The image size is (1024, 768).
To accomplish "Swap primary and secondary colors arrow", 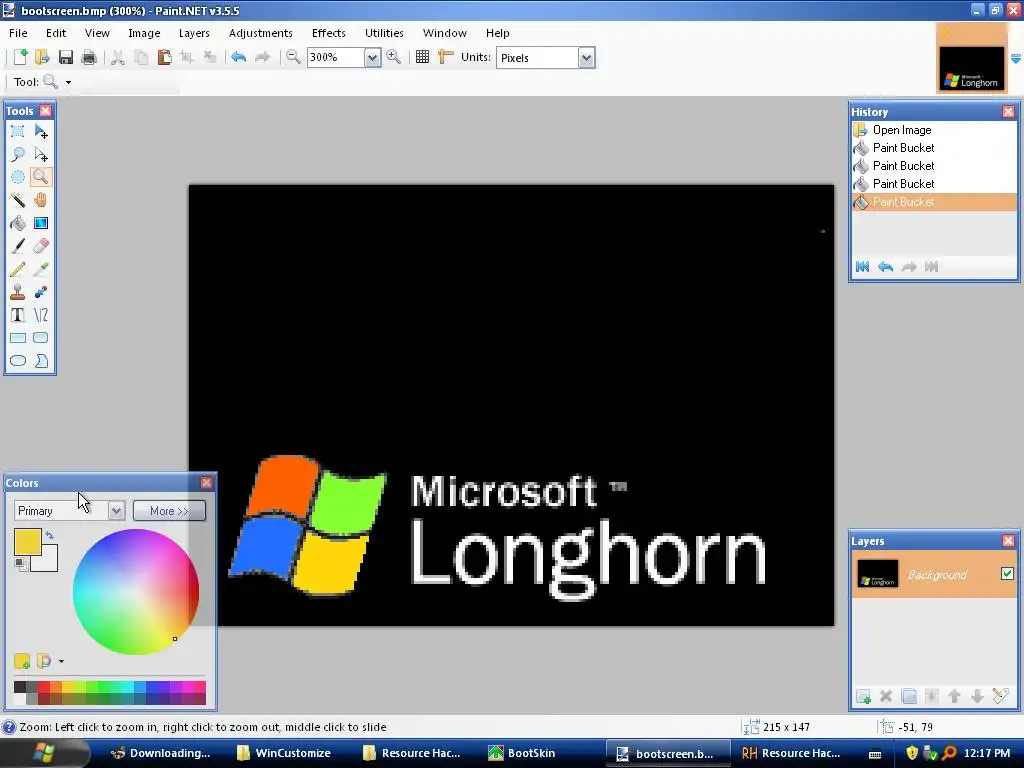I will 50,536.
